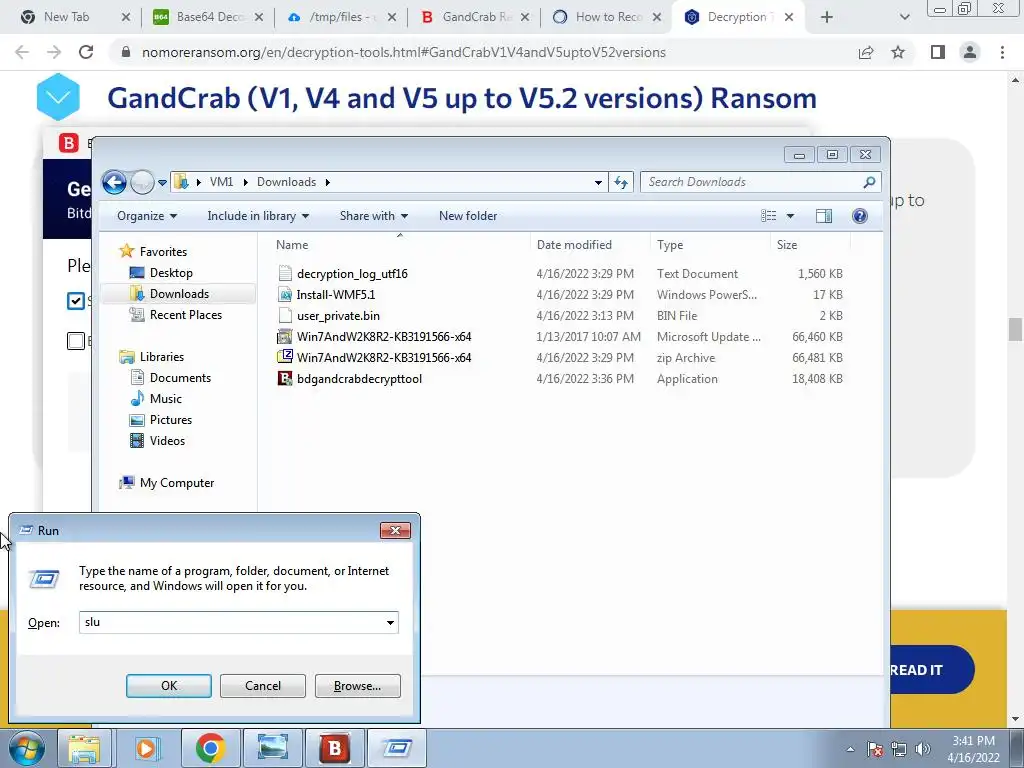
Task: Click OK in the Run dialog
Action: tap(168, 686)
